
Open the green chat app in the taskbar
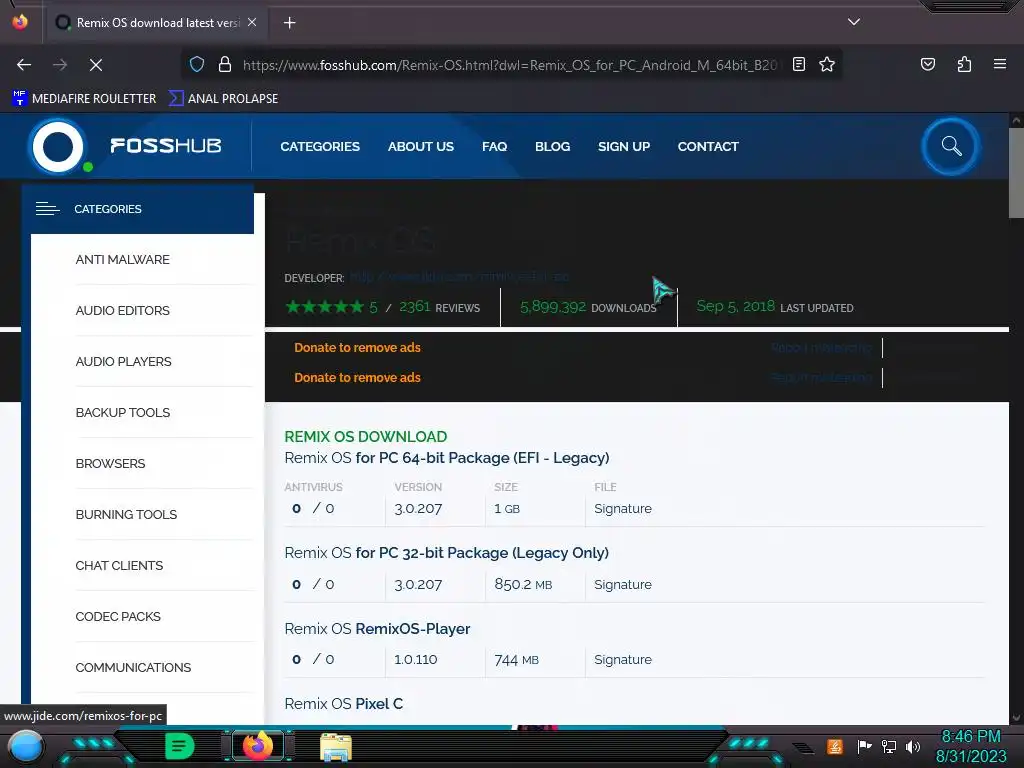[179, 746]
